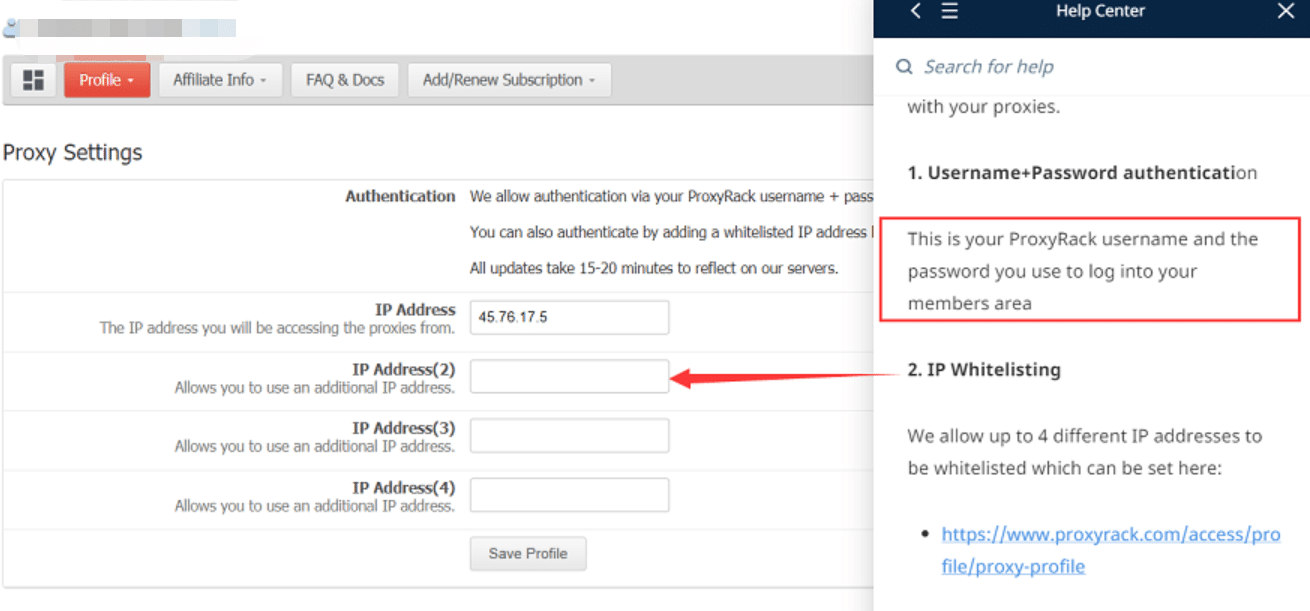
Task: Click the IP Address(4) input field
Action: (568, 494)
